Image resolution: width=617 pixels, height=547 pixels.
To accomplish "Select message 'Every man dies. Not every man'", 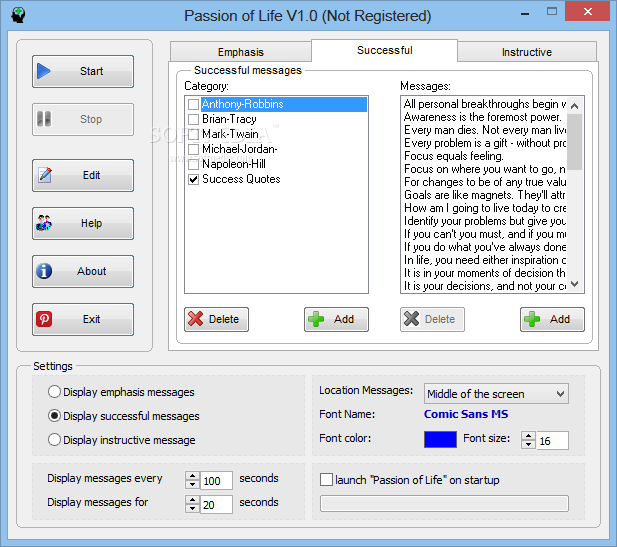I will [484, 130].
